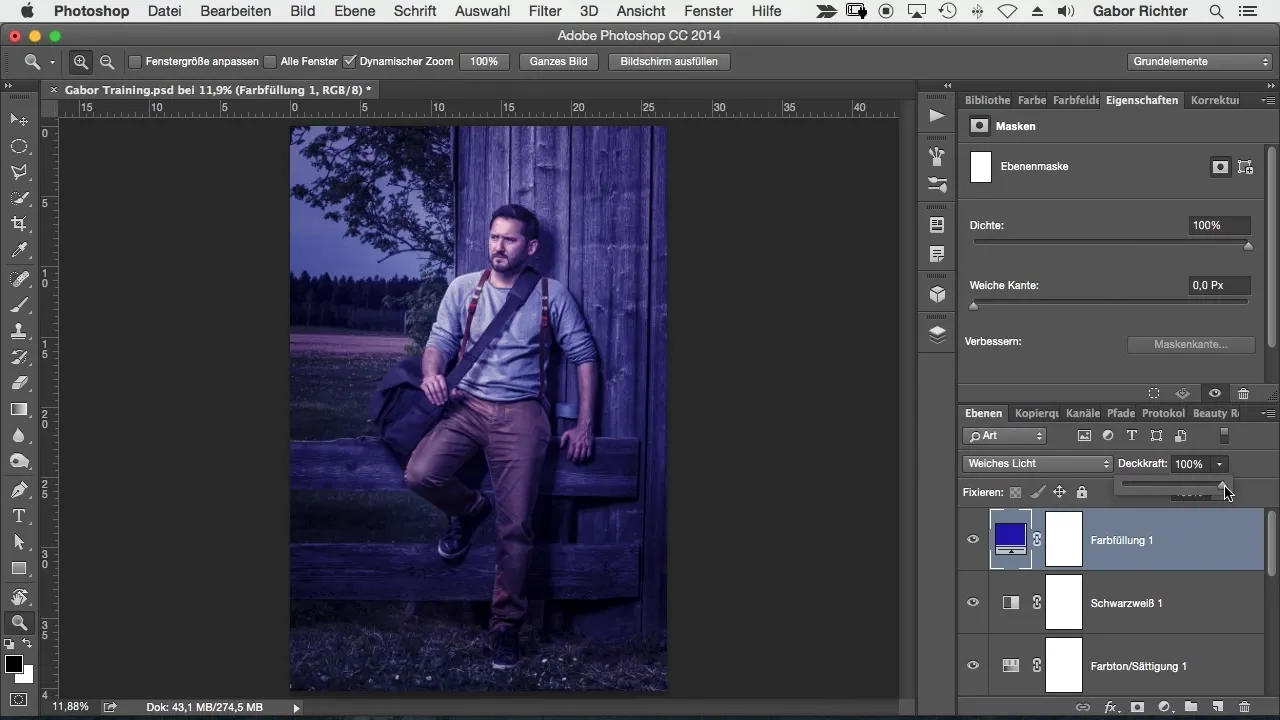
Task: Switch to the Kanäle tab
Action: tap(1083, 413)
